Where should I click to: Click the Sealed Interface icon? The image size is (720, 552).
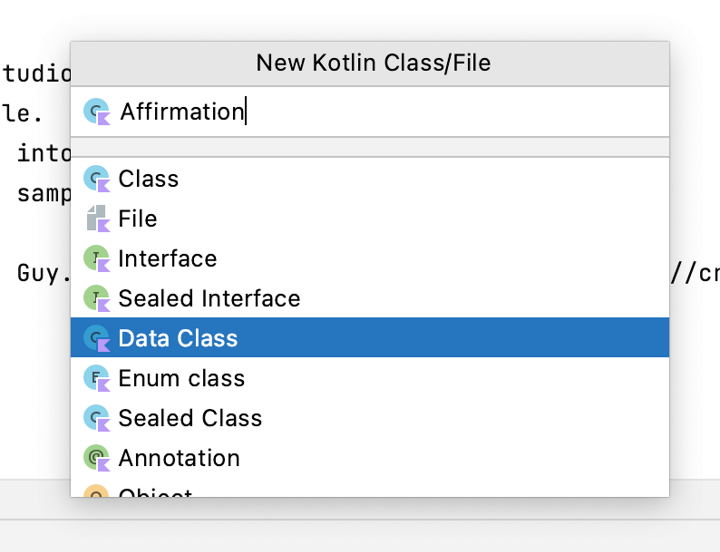(97, 299)
